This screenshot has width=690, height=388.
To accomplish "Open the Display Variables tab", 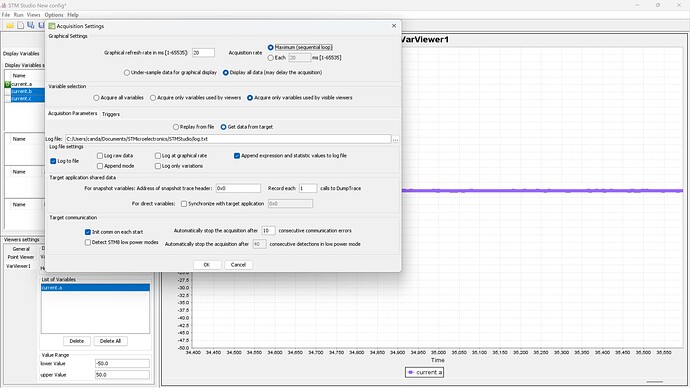I will [x=21, y=54].
